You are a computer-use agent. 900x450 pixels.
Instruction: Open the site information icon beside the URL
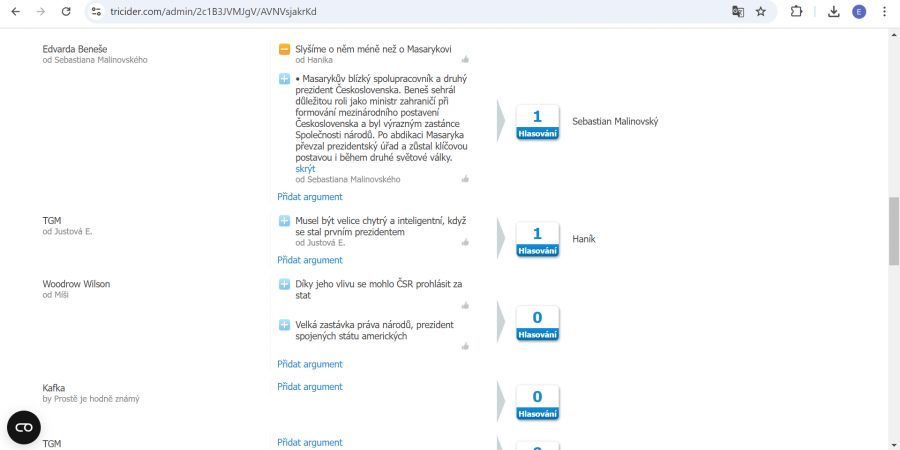96,11
